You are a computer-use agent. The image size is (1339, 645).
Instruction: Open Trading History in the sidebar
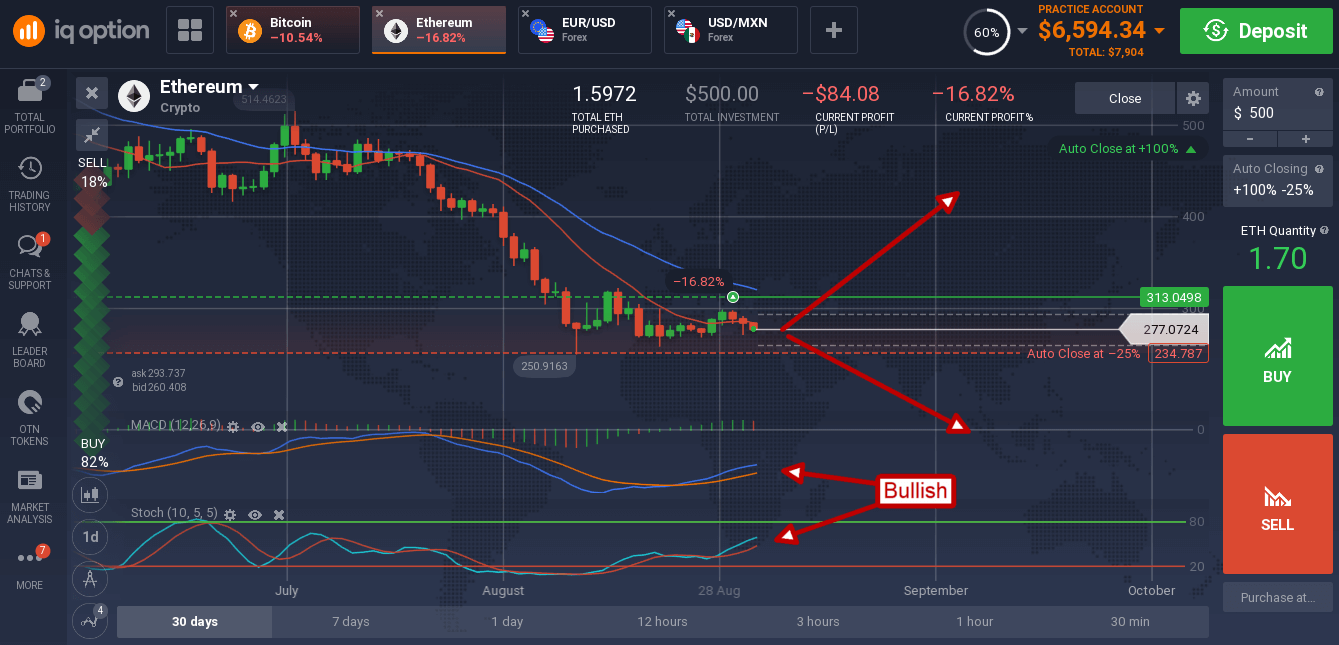tap(30, 185)
